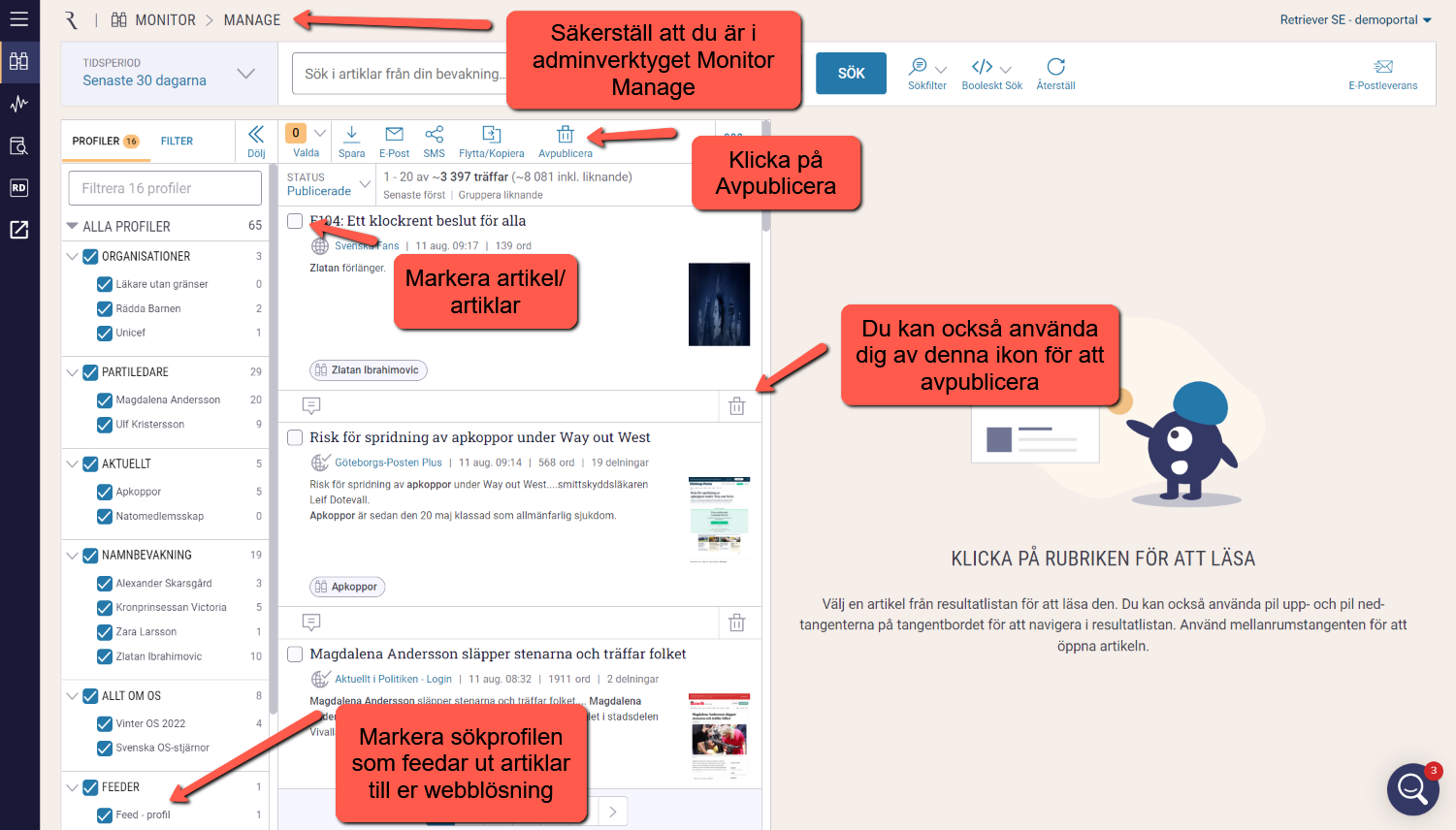This screenshot has width=1456, height=830.
Task: Click the Filtrera 16 profiler field
Action: (x=165, y=188)
